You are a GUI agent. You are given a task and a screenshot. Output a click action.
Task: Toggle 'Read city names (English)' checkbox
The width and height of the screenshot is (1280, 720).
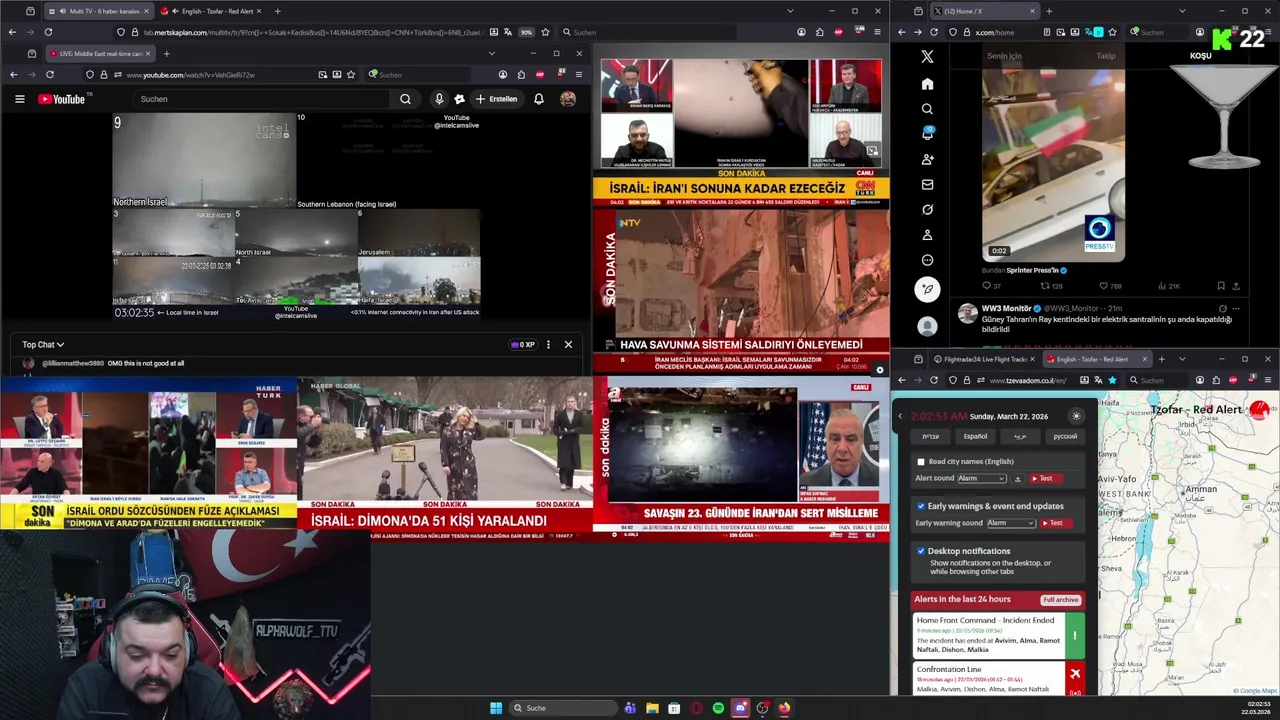(921, 462)
